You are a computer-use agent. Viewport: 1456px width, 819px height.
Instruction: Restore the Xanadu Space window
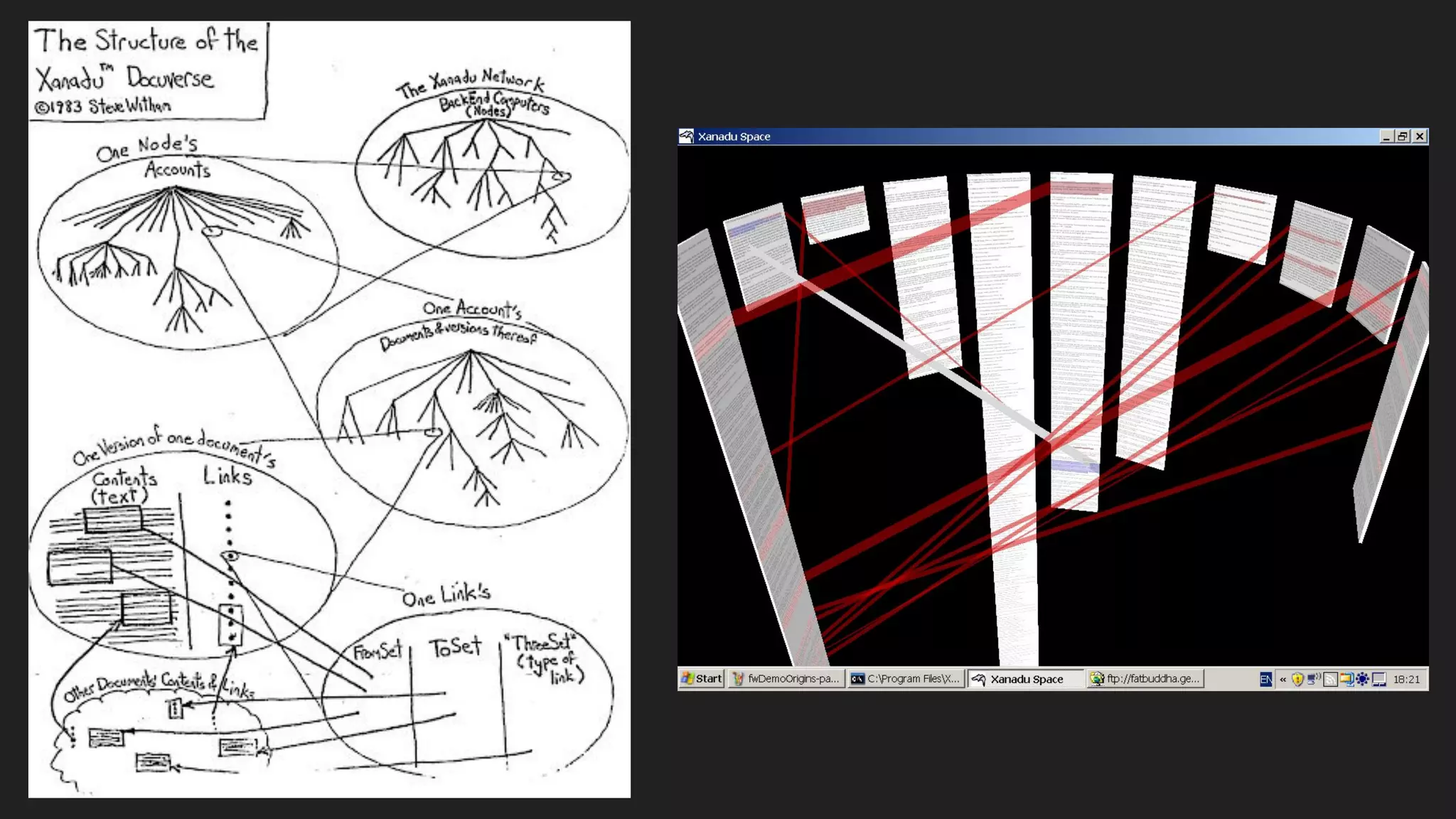pyautogui.click(x=1403, y=136)
